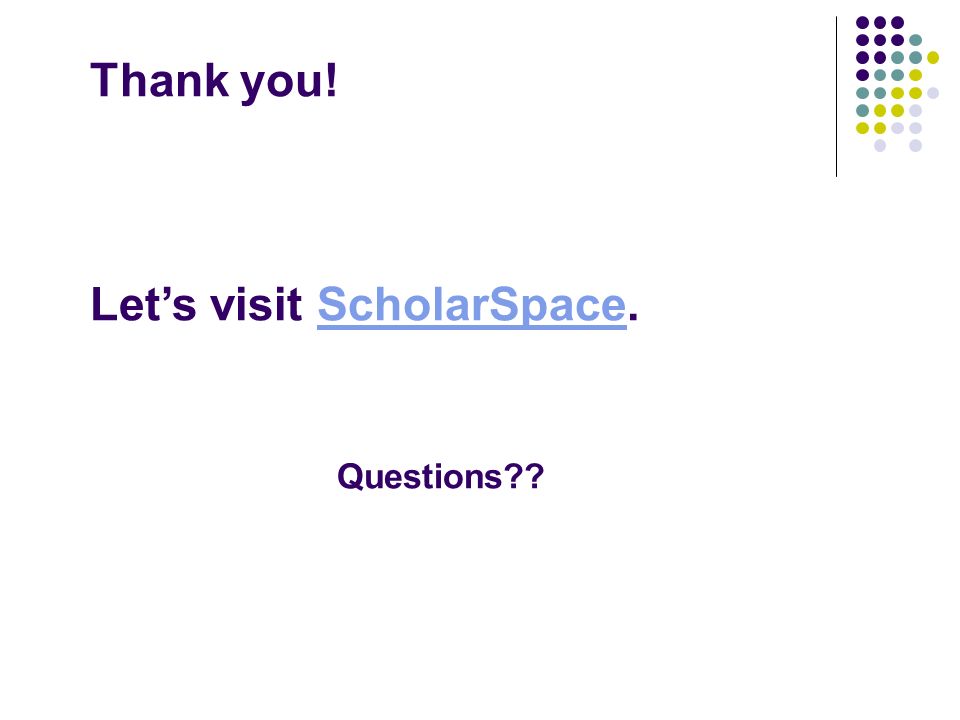Click the underline beneath ScholarSpace link
Image resolution: width=960 pixels, height=720 pixels.
click(471, 328)
